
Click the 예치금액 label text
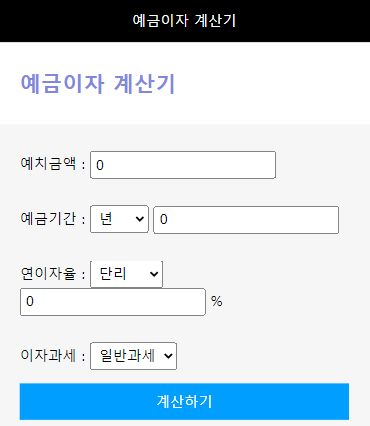[x=49, y=164]
